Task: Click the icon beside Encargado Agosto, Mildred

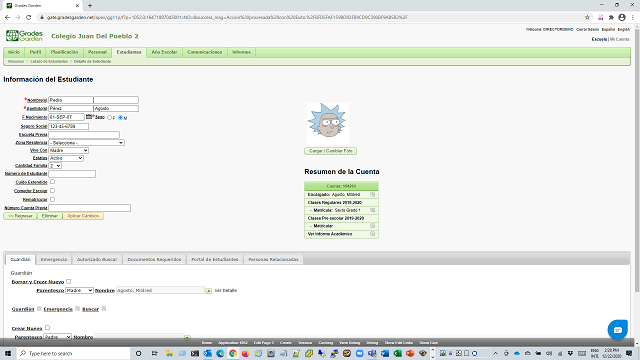Action: 372,195
